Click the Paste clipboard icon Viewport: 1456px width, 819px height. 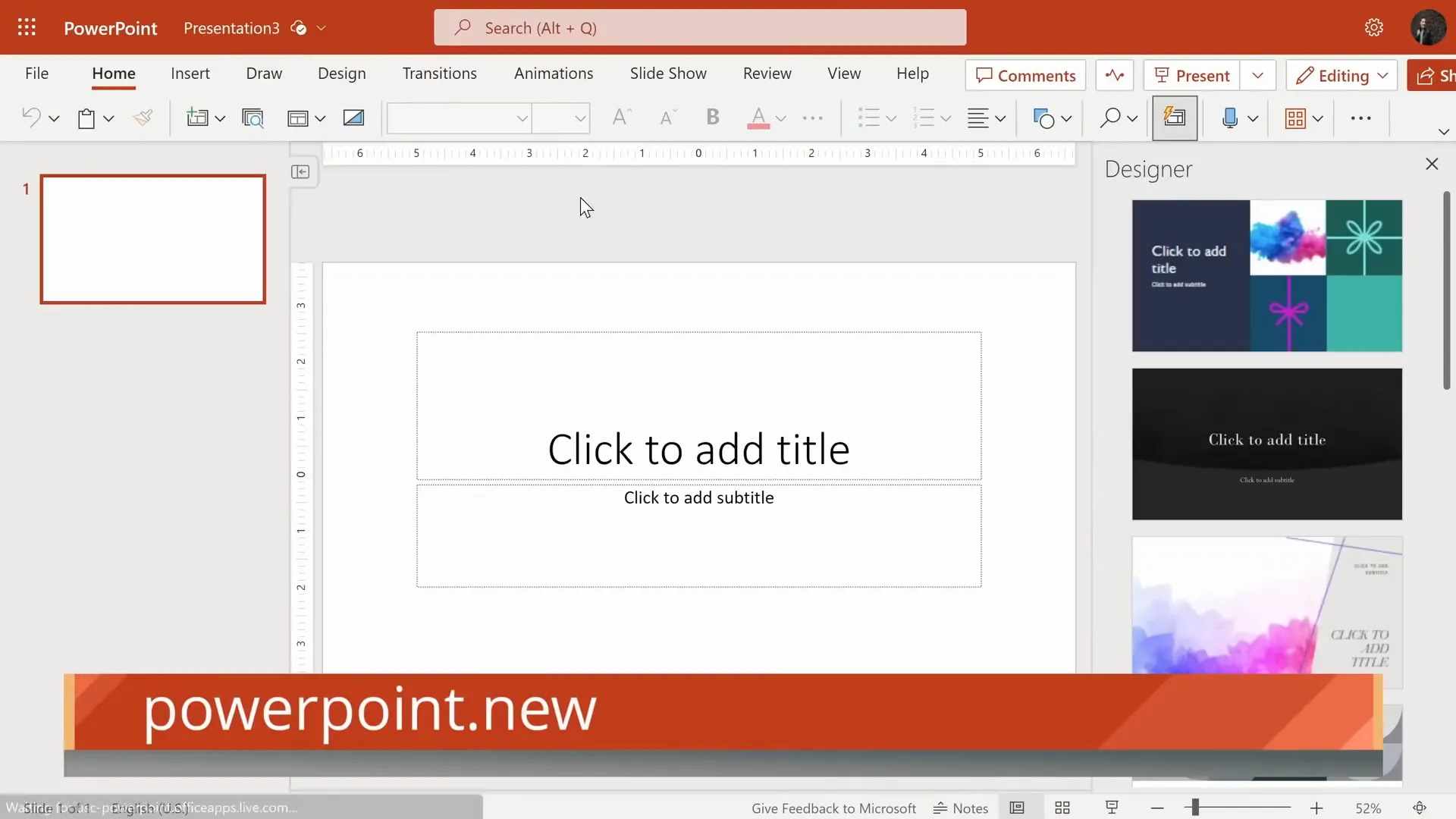86,118
